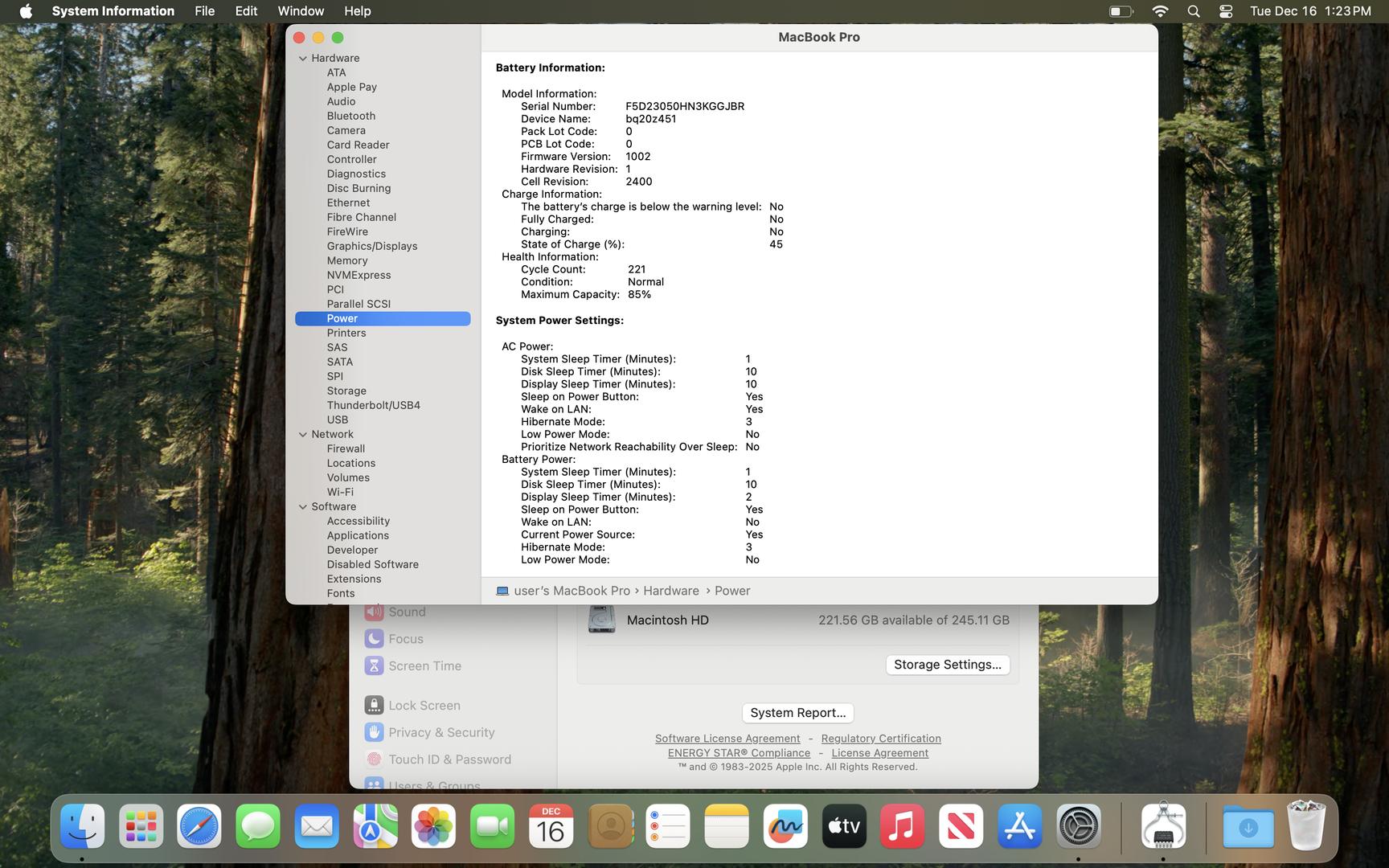This screenshot has height=868, width=1389.
Task: Open the Window menu
Action: (x=301, y=11)
